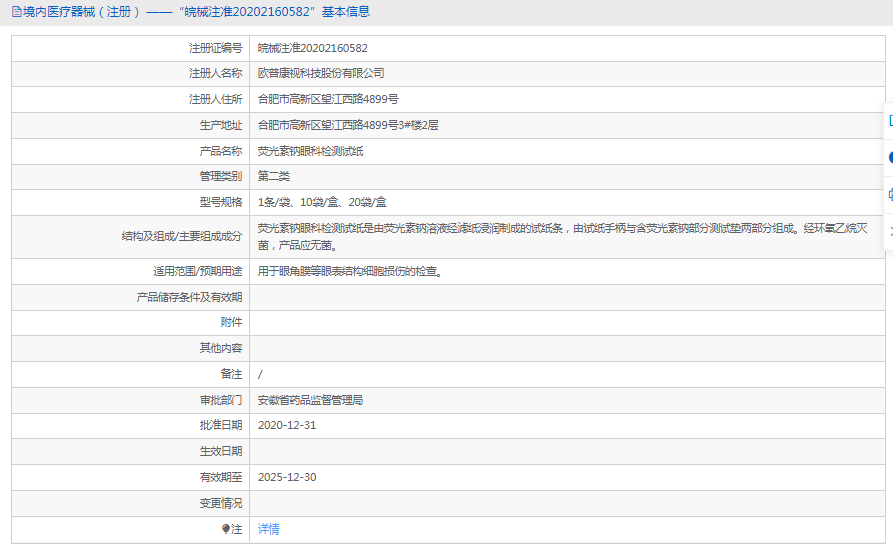Click the lightbulb icon beside 注 label

coord(226,529)
